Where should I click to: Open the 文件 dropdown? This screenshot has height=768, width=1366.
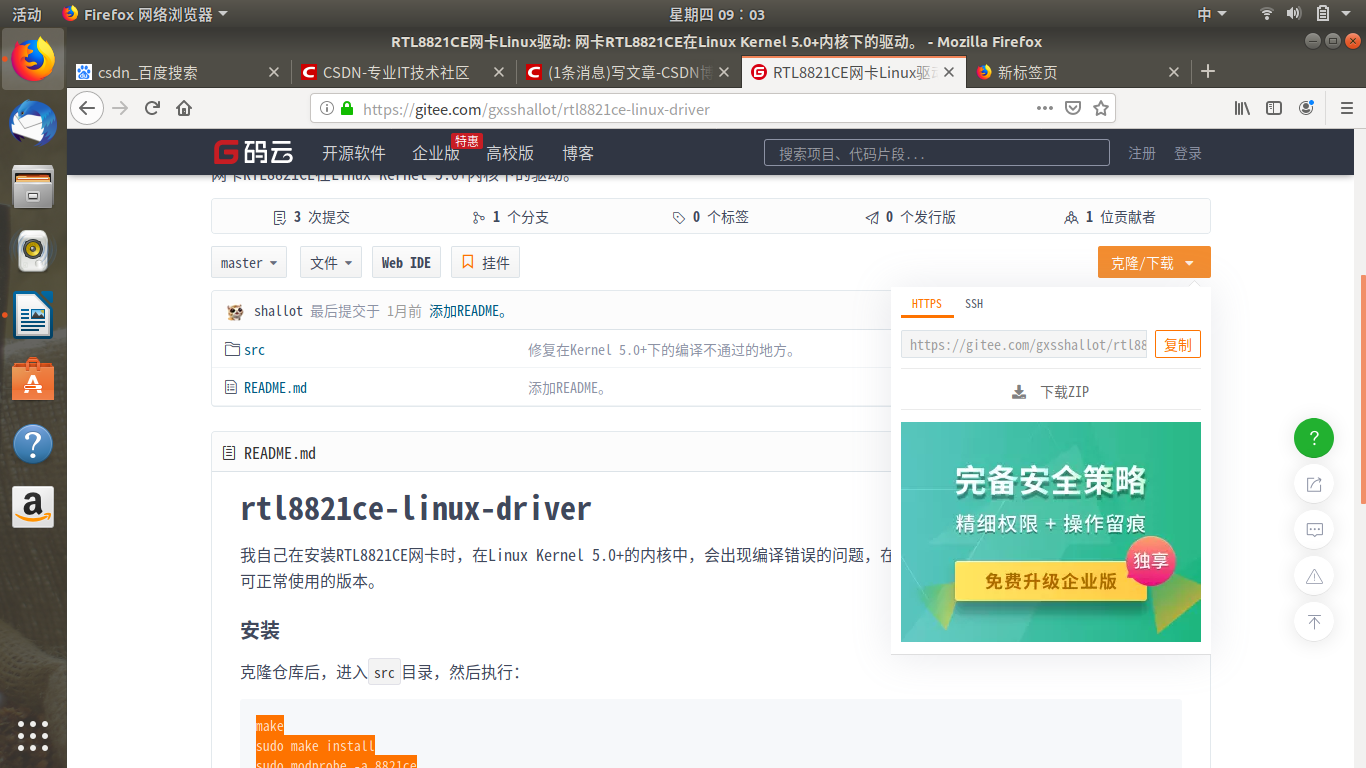(330, 263)
